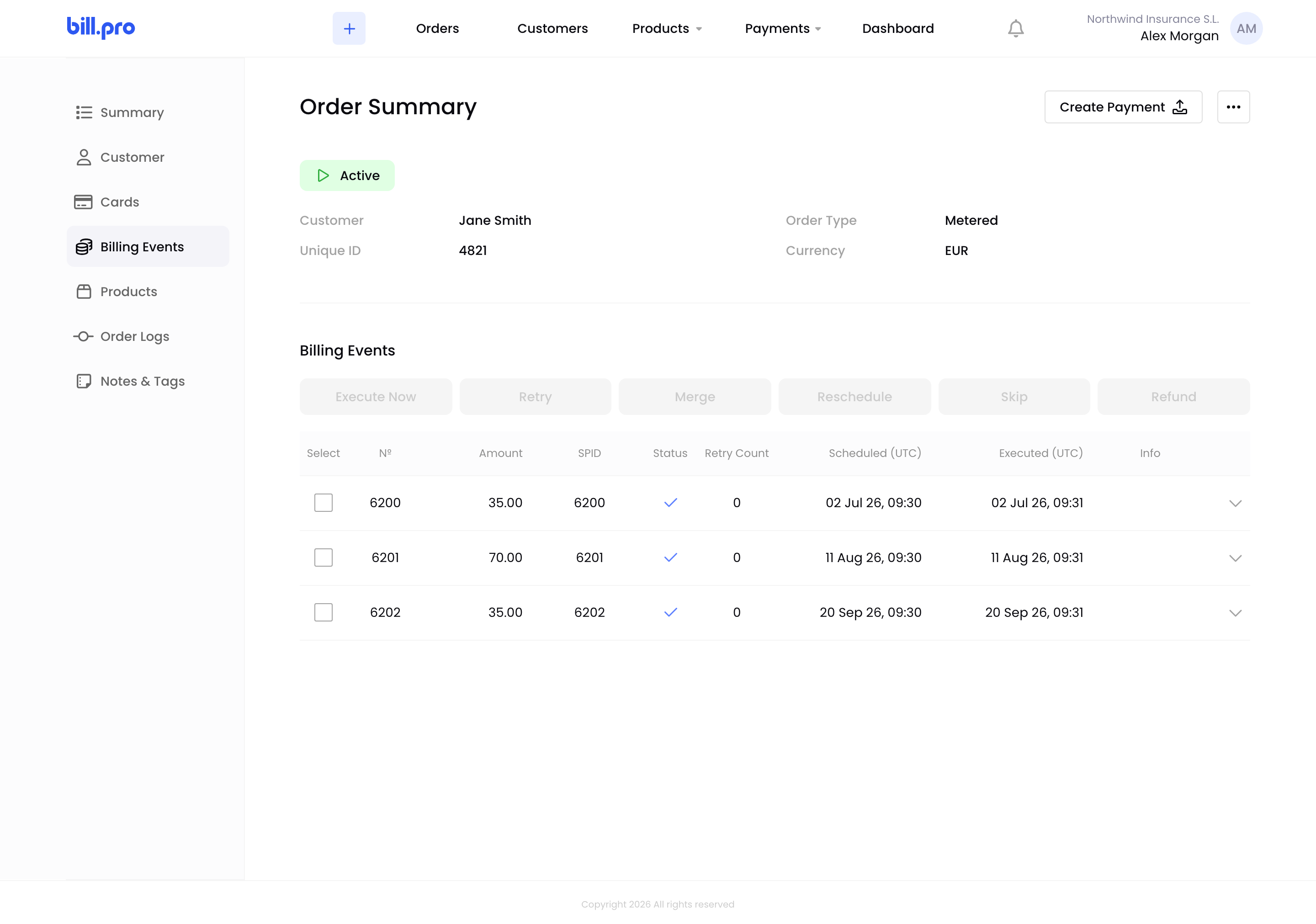Click the Merge button

coord(695,397)
